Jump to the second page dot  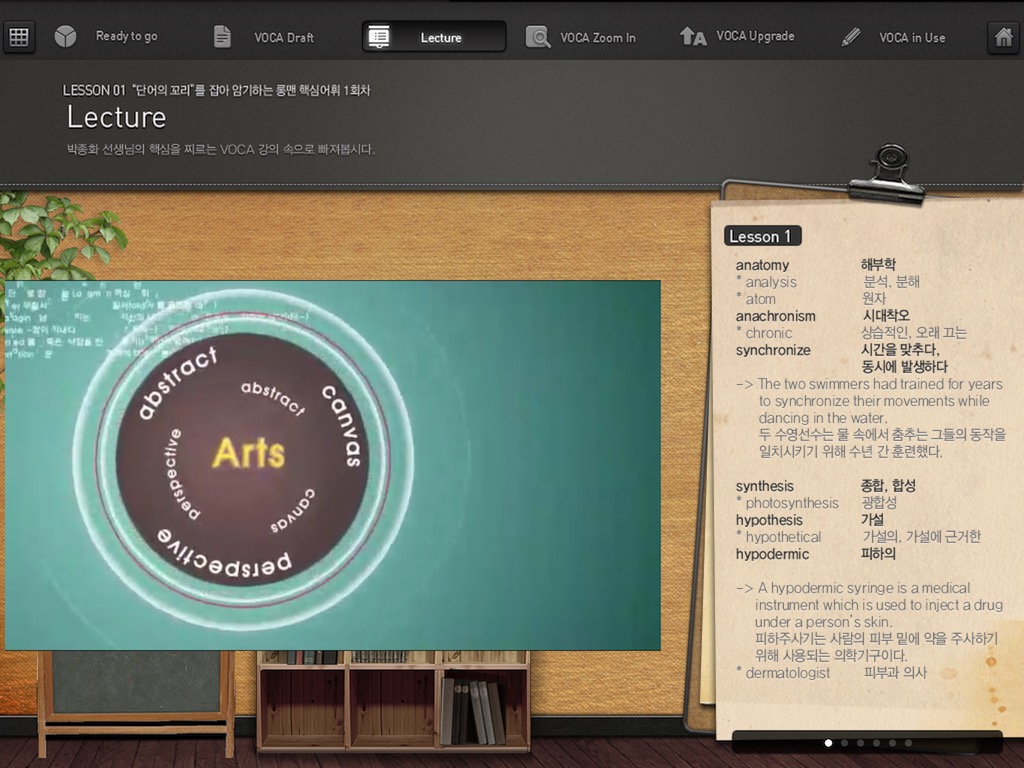pos(844,743)
